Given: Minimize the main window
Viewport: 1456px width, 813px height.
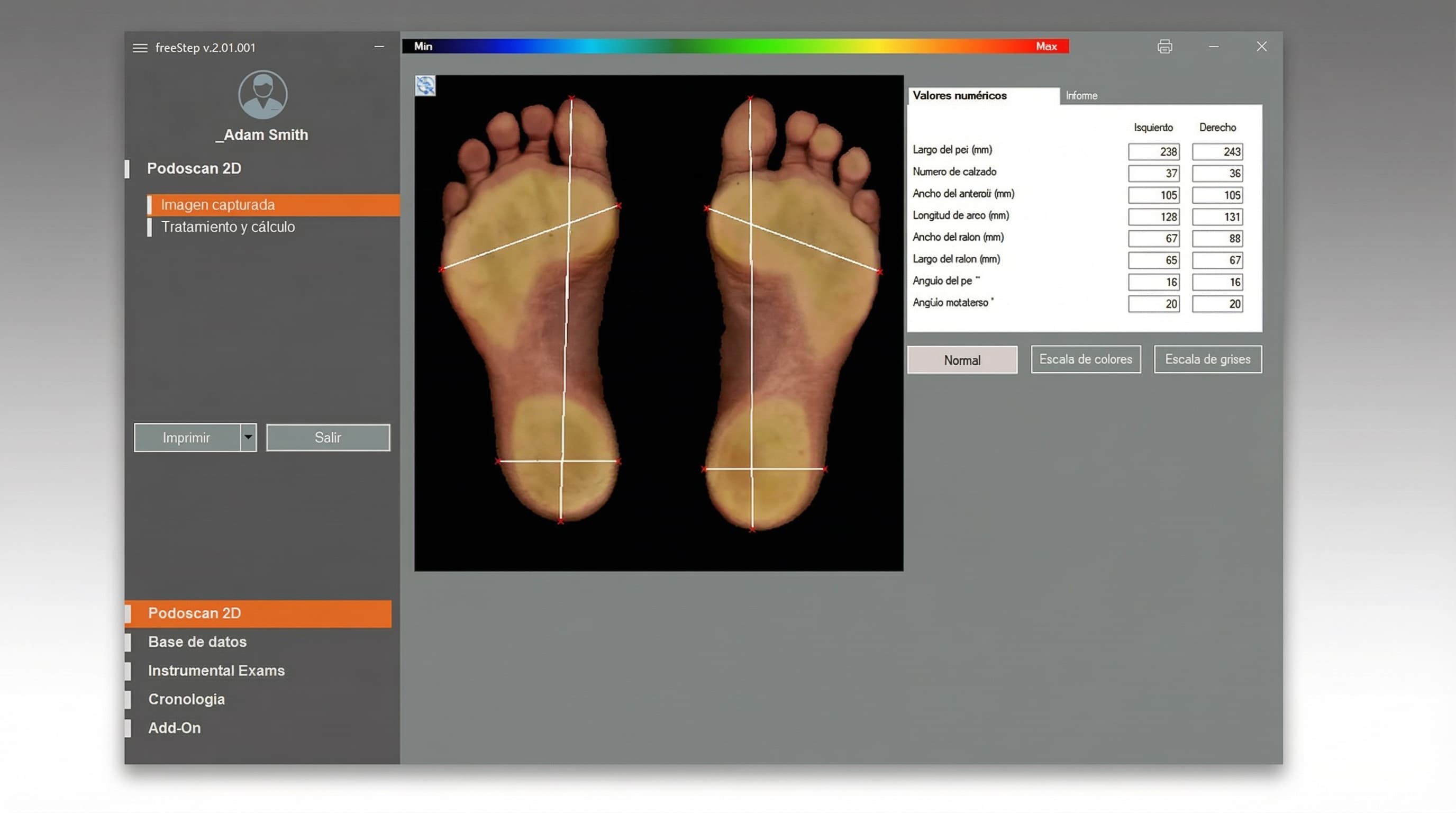Looking at the screenshot, I should (x=1213, y=47).
